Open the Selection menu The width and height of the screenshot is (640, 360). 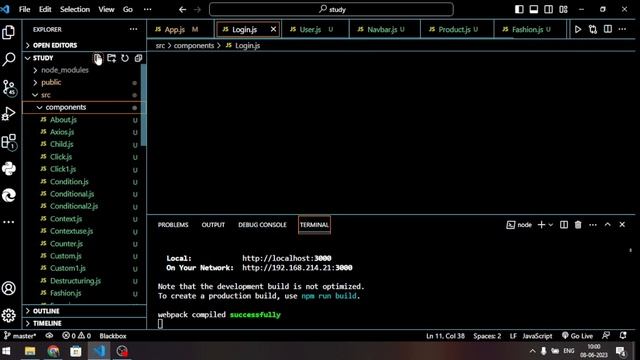[x=75, y=9]
